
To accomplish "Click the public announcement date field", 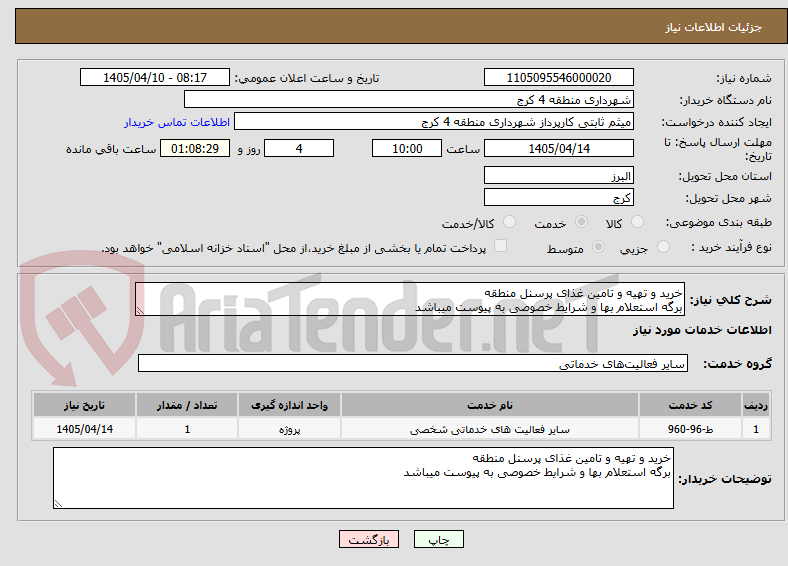I will (x=155, y=77).
